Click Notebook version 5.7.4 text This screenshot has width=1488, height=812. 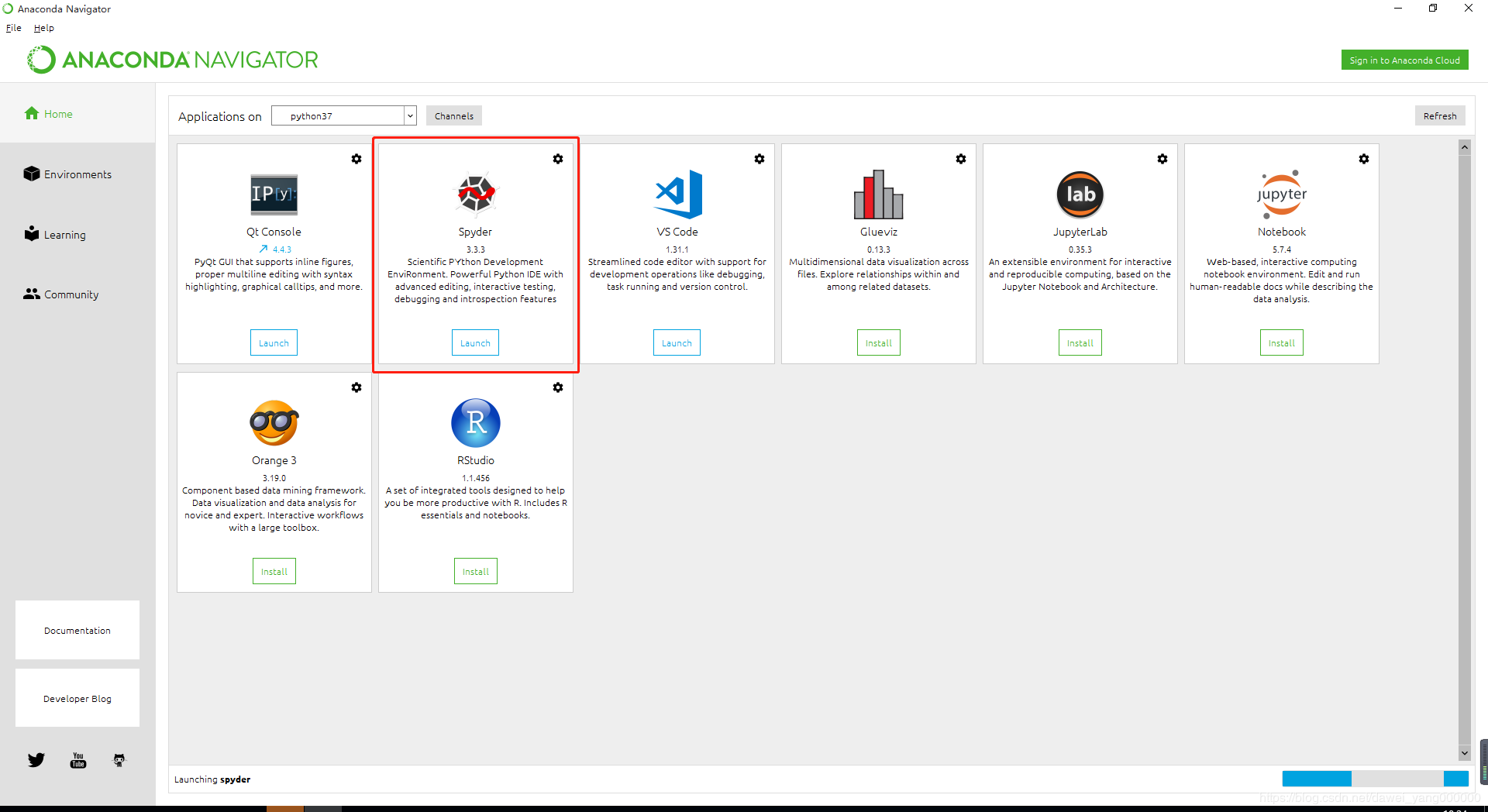click(x=1282, y=249)
